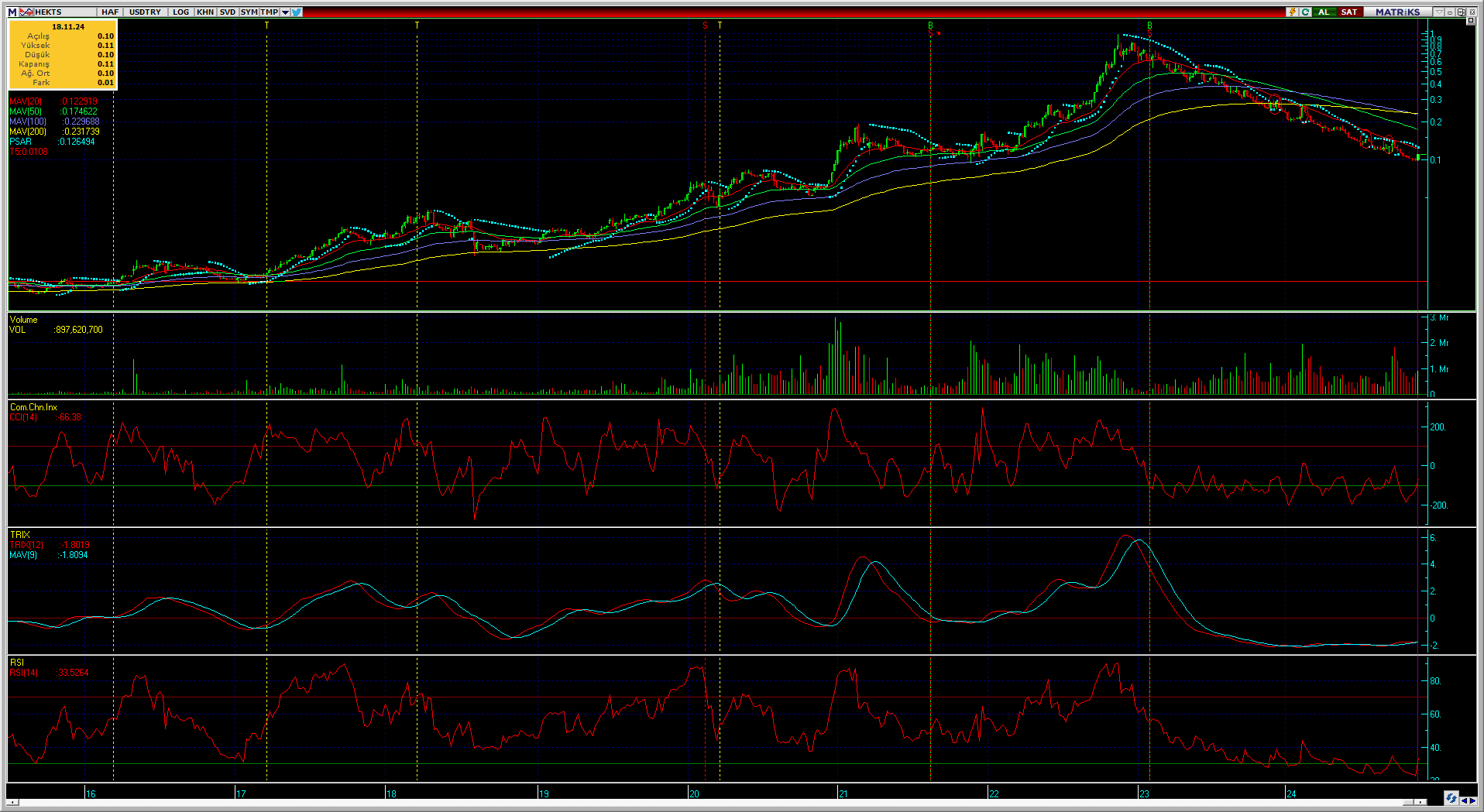Click the SVD toolbar button

click(x=228, y=12)
